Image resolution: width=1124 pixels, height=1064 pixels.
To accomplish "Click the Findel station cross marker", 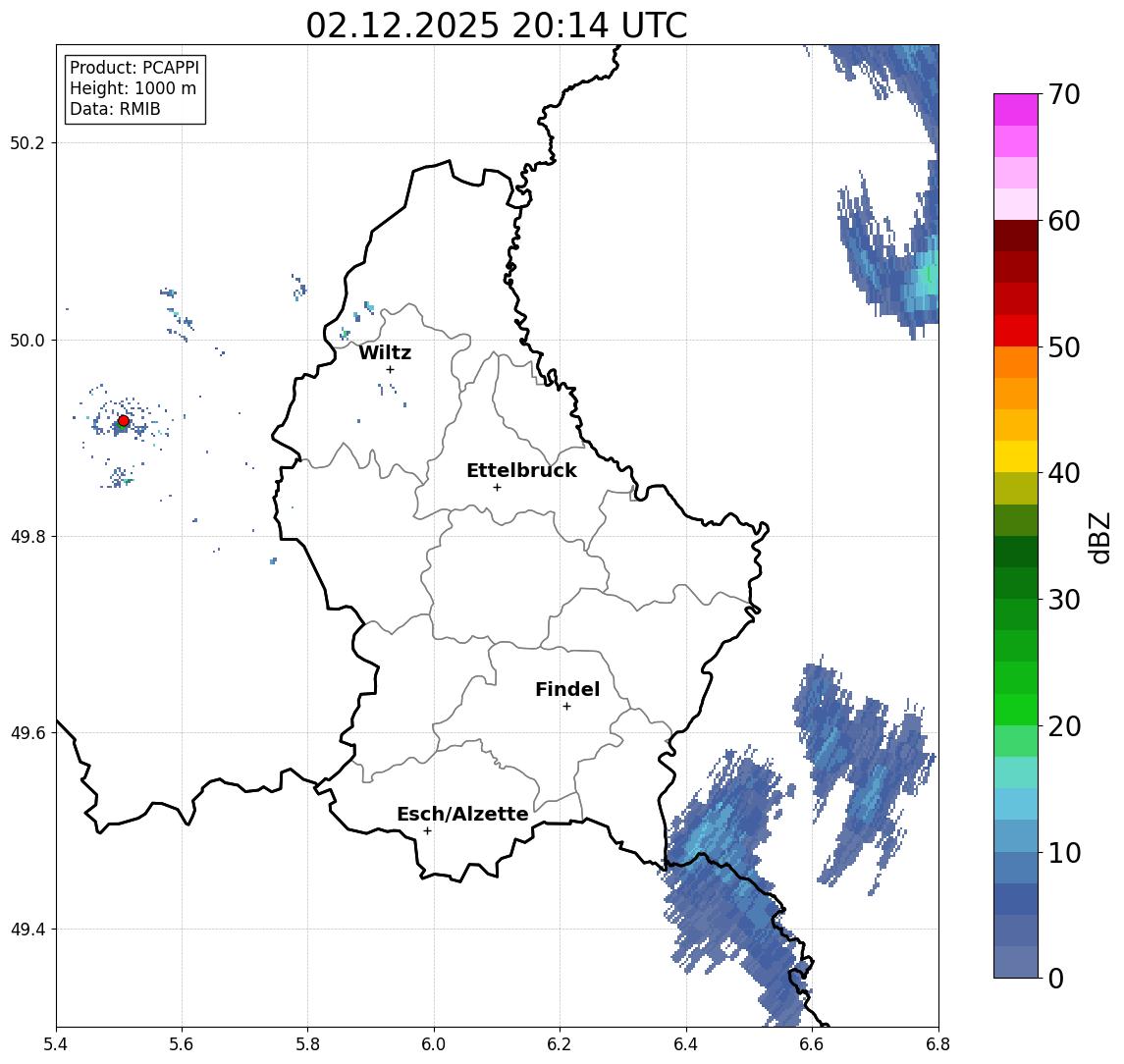I will pyautogui.click(x=566, y=707).
